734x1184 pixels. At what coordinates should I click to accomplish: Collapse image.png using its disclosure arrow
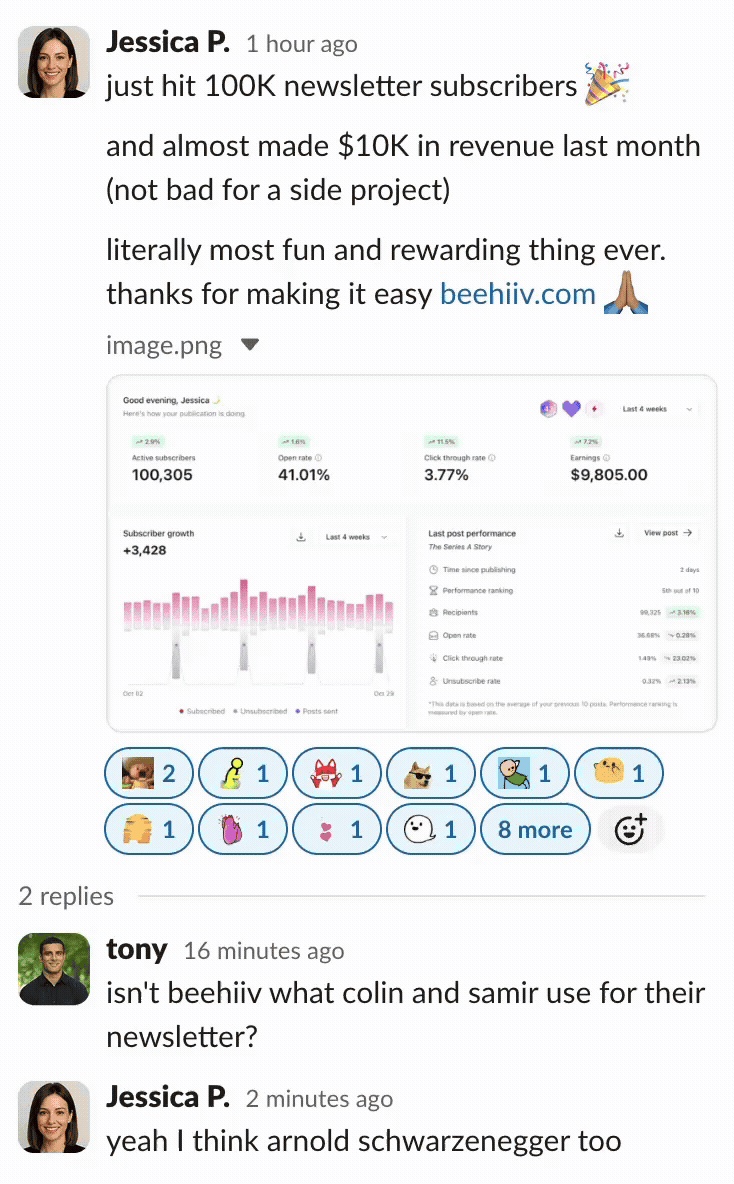(250, 344)
